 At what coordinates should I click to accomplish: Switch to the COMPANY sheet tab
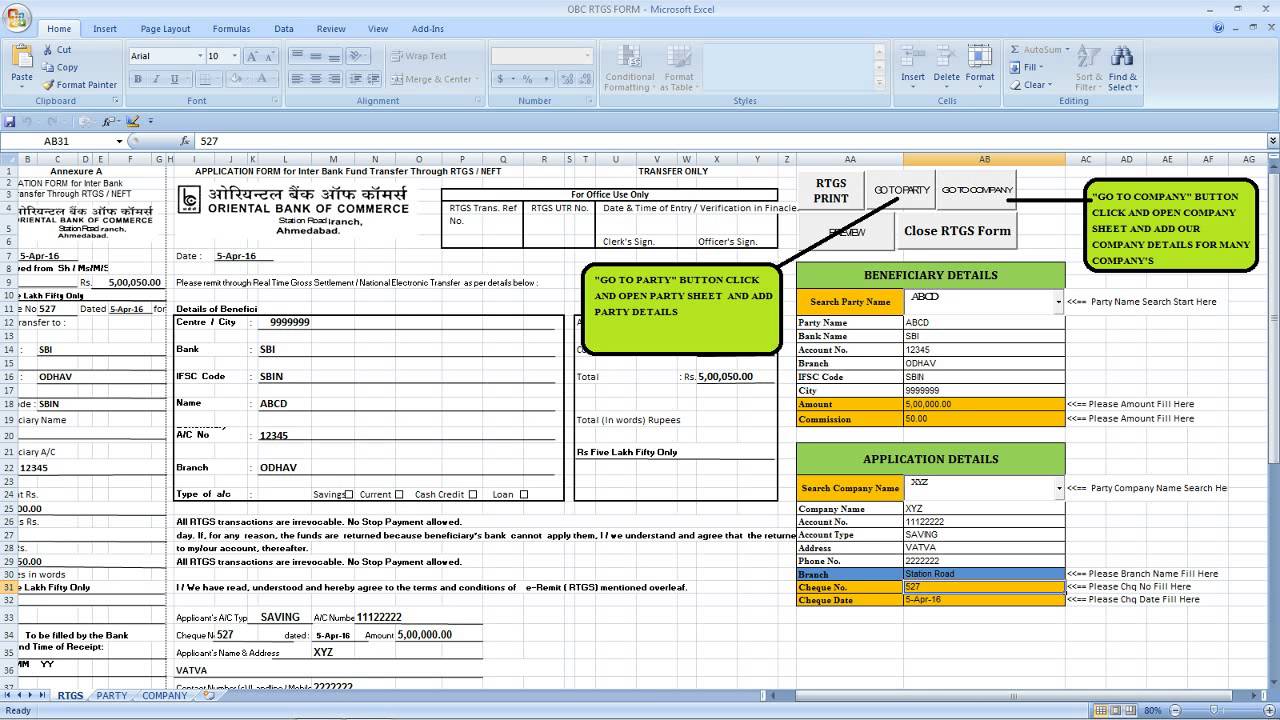[x=164, y=695]
